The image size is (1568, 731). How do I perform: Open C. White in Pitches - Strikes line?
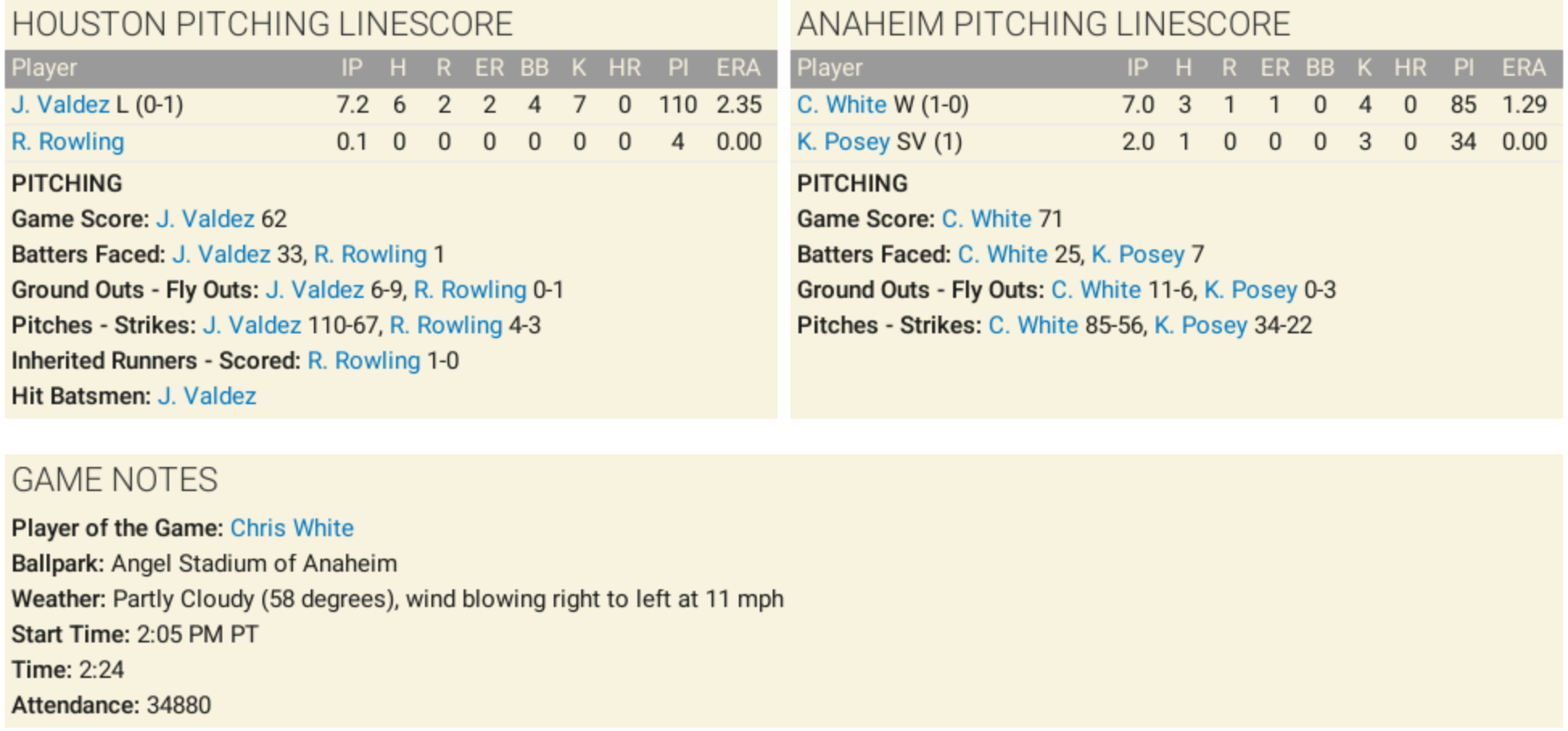coord(1034,325)
